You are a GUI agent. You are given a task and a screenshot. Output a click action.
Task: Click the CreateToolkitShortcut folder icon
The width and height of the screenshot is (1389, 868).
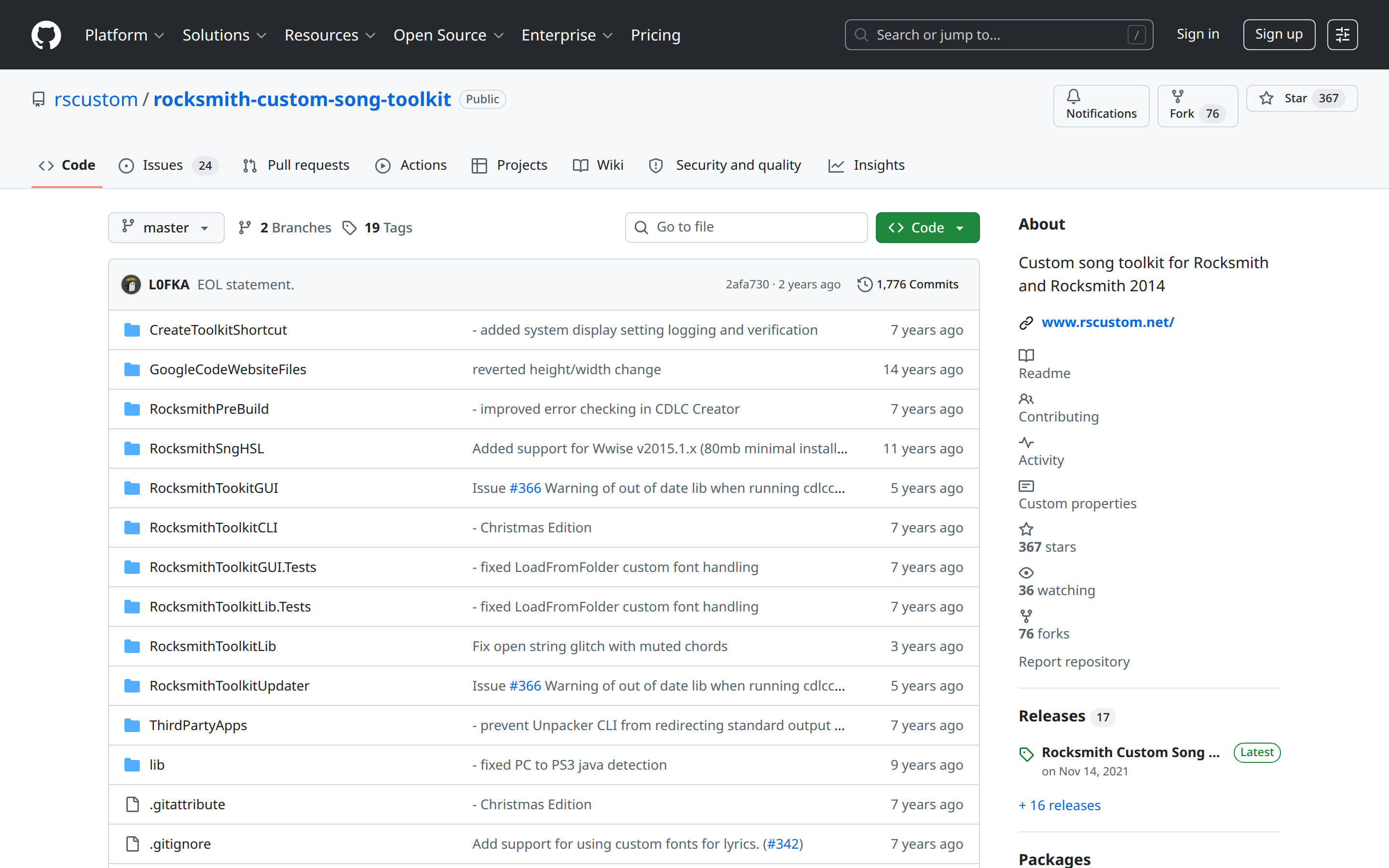point(132,330)
